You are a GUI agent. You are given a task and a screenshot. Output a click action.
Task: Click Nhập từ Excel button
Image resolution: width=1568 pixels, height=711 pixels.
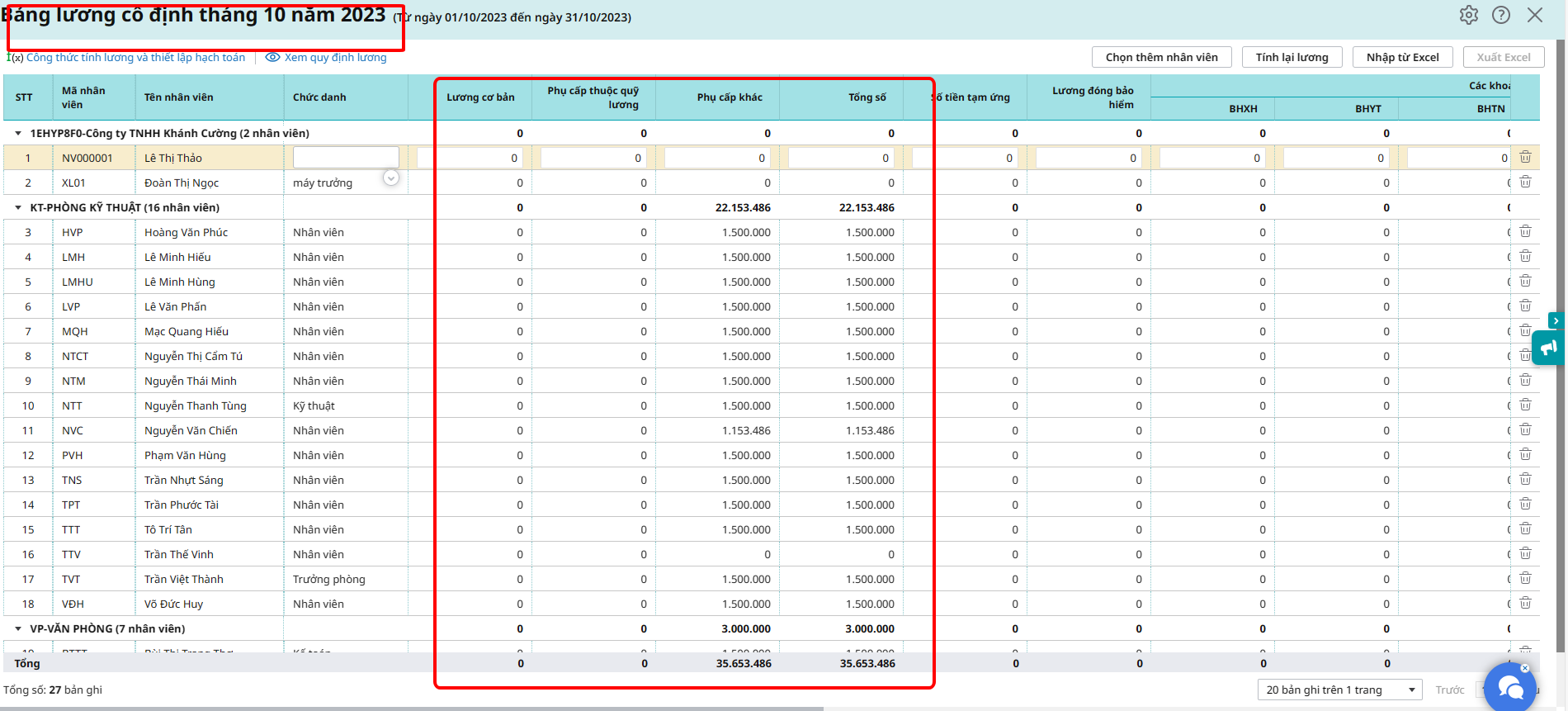[1403, 57]
